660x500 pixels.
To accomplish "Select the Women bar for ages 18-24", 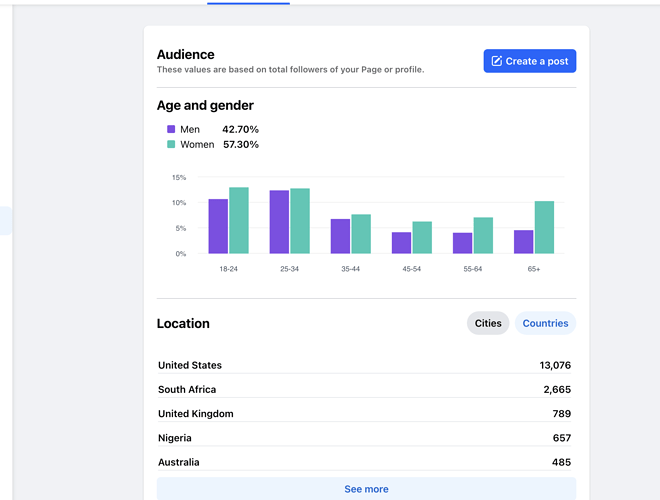I will tap(239, 221).
